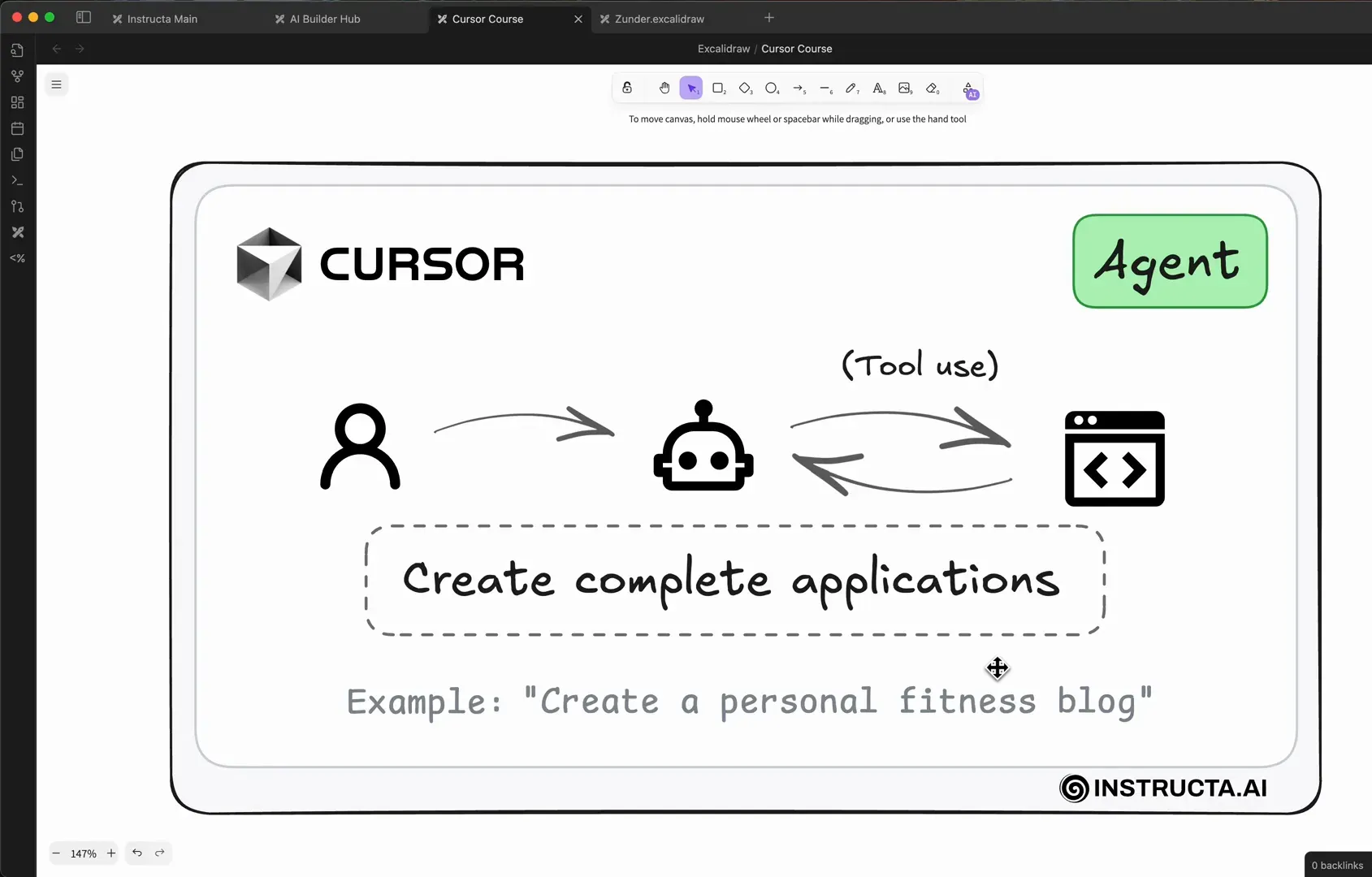This screenshot has height=877, width=1372.
Task: Reset zoom via the 147% button
Action: [84, 853]
